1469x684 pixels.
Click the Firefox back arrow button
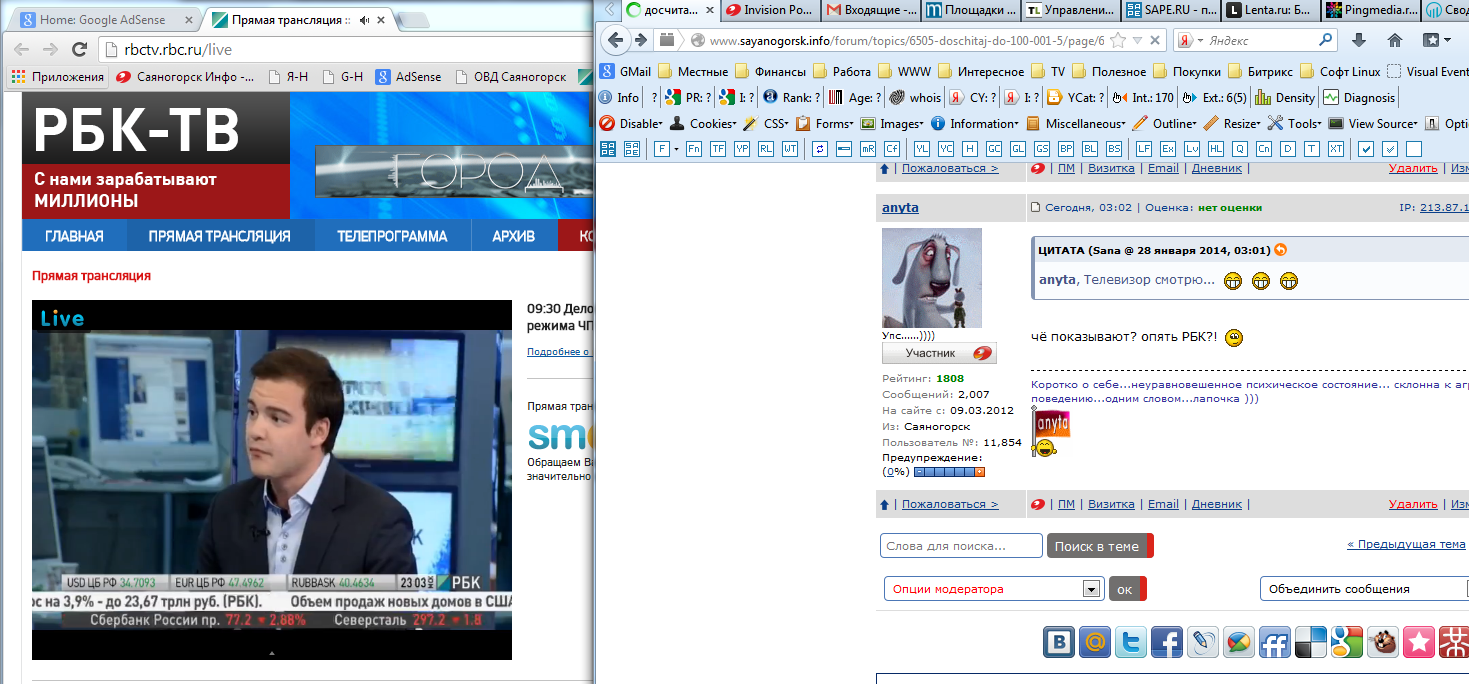point(615,40)
